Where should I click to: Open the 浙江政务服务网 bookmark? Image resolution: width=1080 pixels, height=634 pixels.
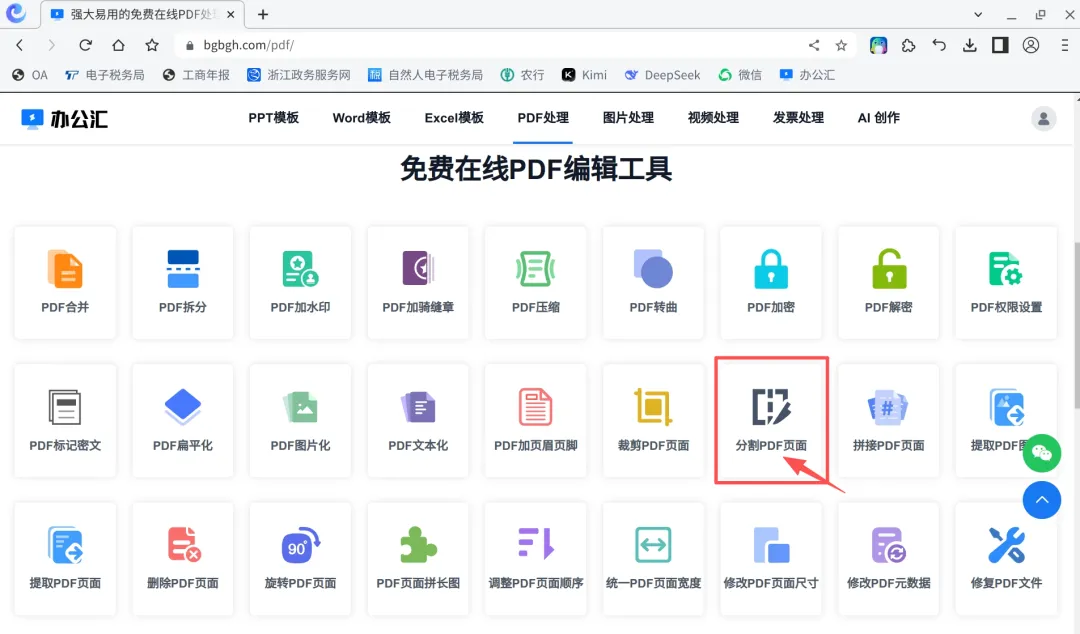pyautogui.click(x=299, y=75)
